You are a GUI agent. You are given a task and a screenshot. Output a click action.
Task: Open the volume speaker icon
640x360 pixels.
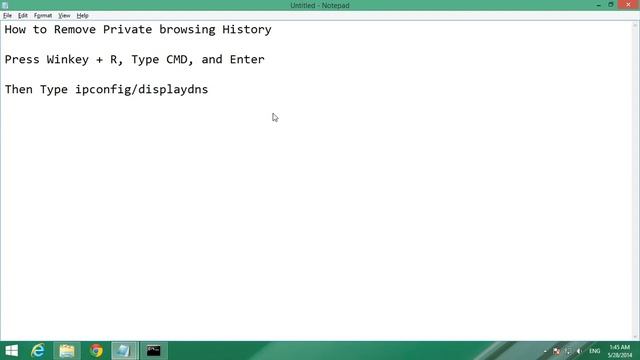579,351
